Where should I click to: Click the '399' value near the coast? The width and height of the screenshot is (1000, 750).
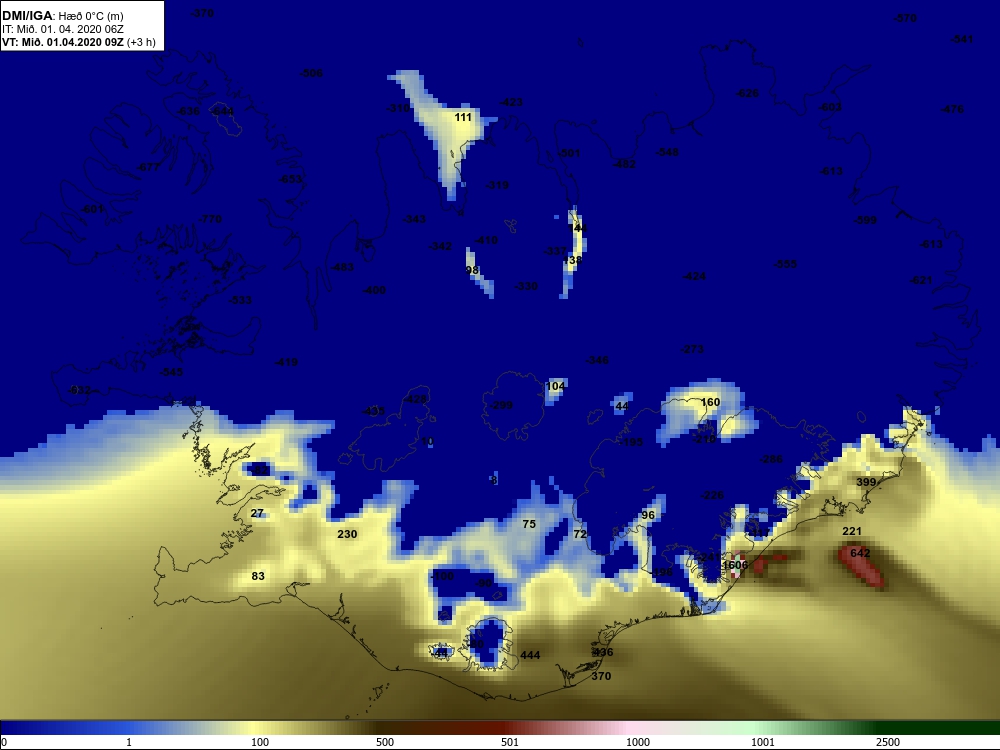coord(866,482)
